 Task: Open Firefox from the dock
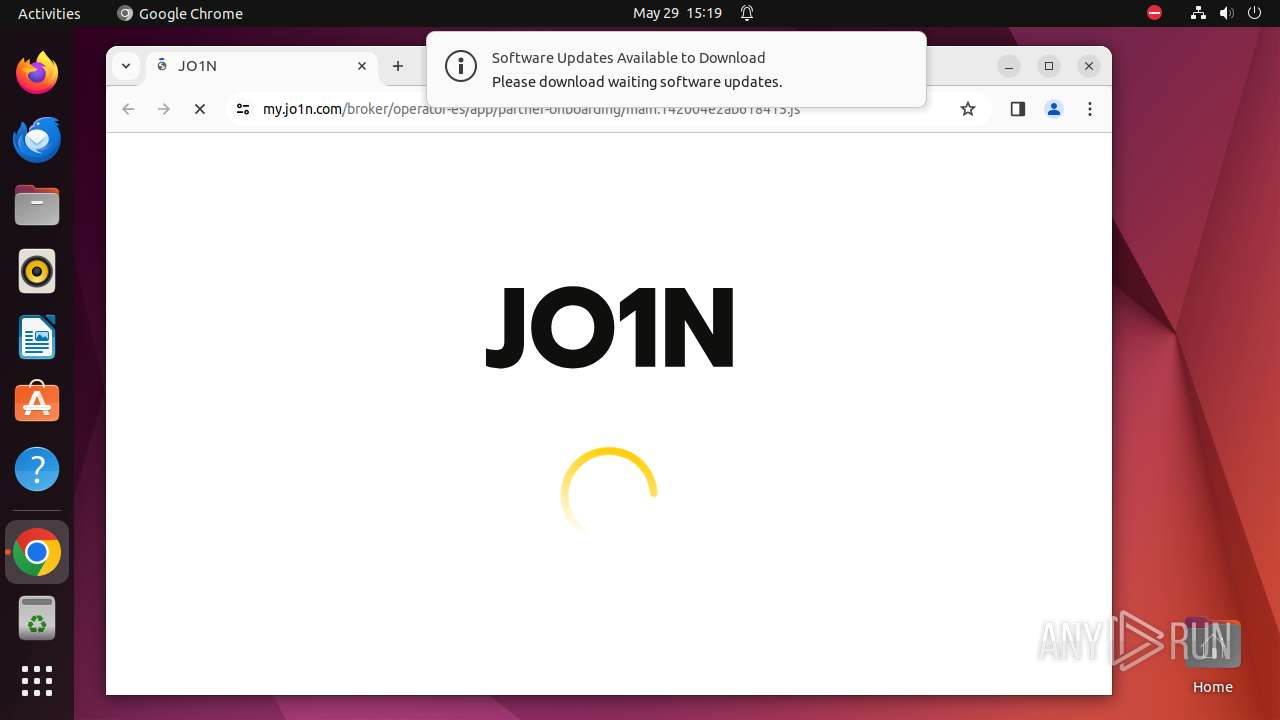point(37,73)
